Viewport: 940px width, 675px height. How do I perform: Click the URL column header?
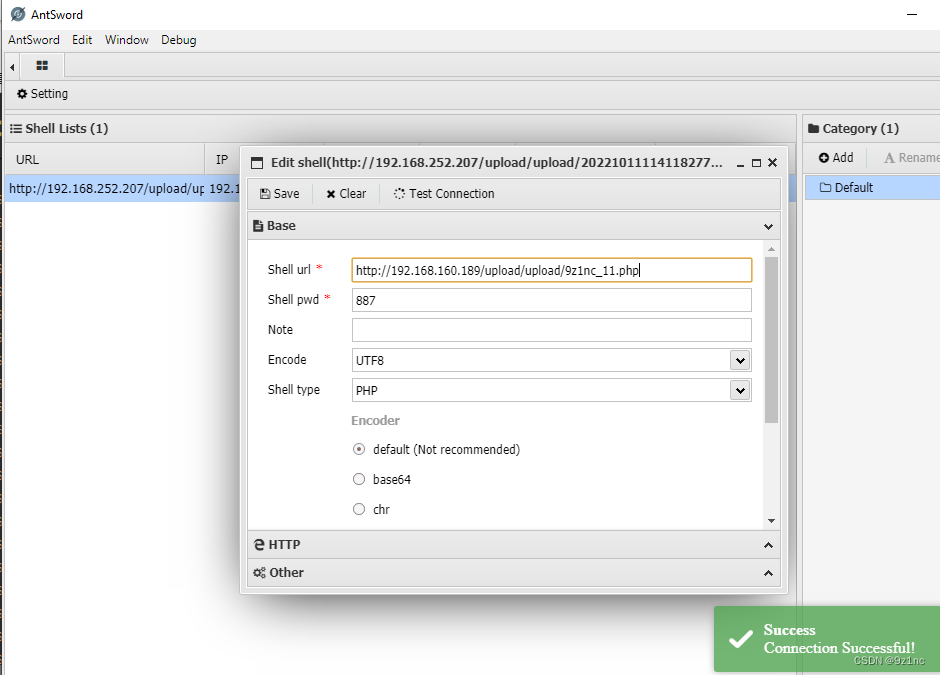coord(105,159)
